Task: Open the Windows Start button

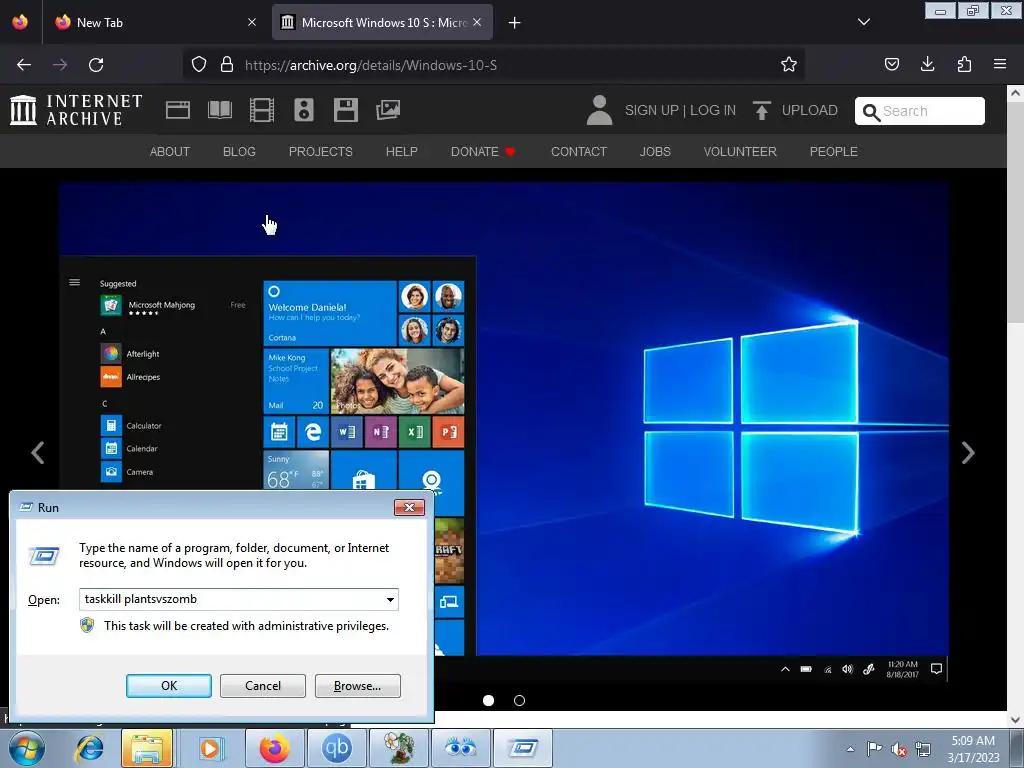Action: [27, 748]
